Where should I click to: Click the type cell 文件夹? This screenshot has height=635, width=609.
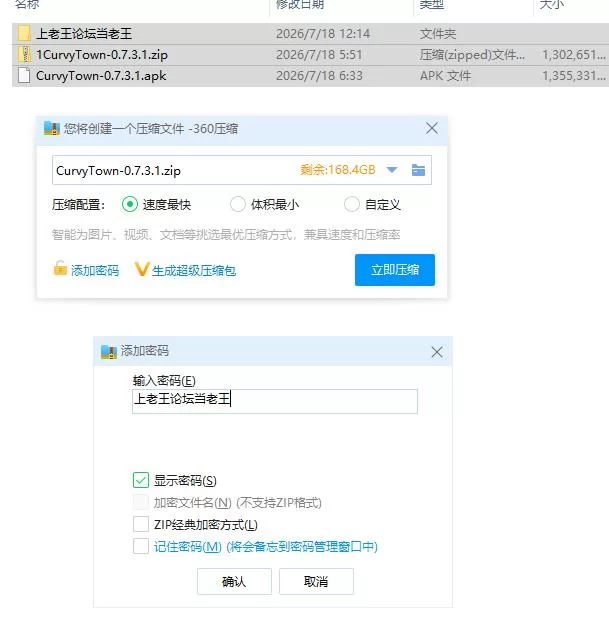(438, 34)
